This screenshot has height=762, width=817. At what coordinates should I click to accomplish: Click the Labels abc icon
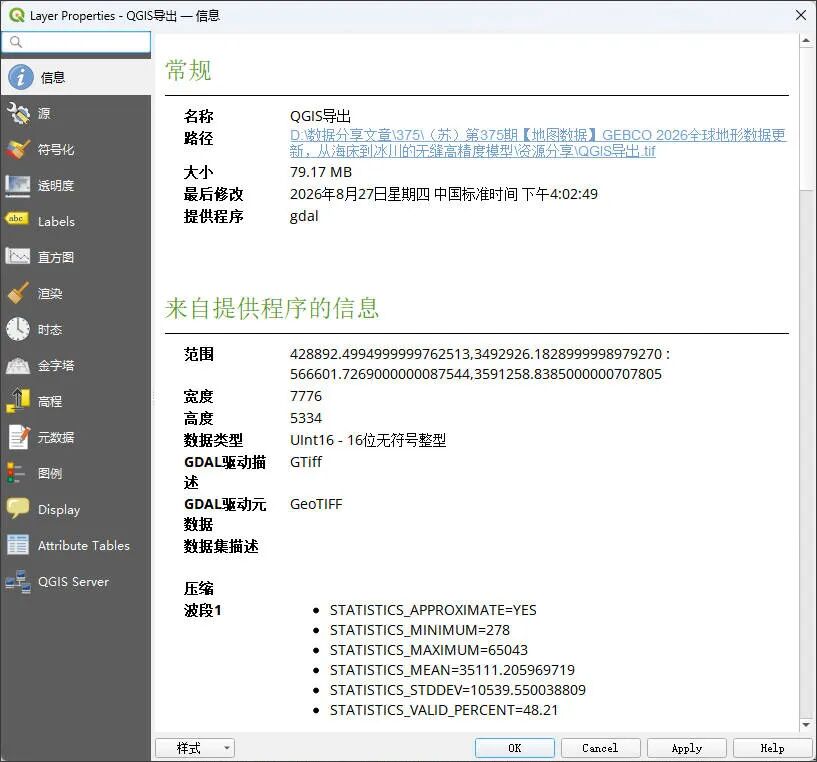tap(17, 219)
